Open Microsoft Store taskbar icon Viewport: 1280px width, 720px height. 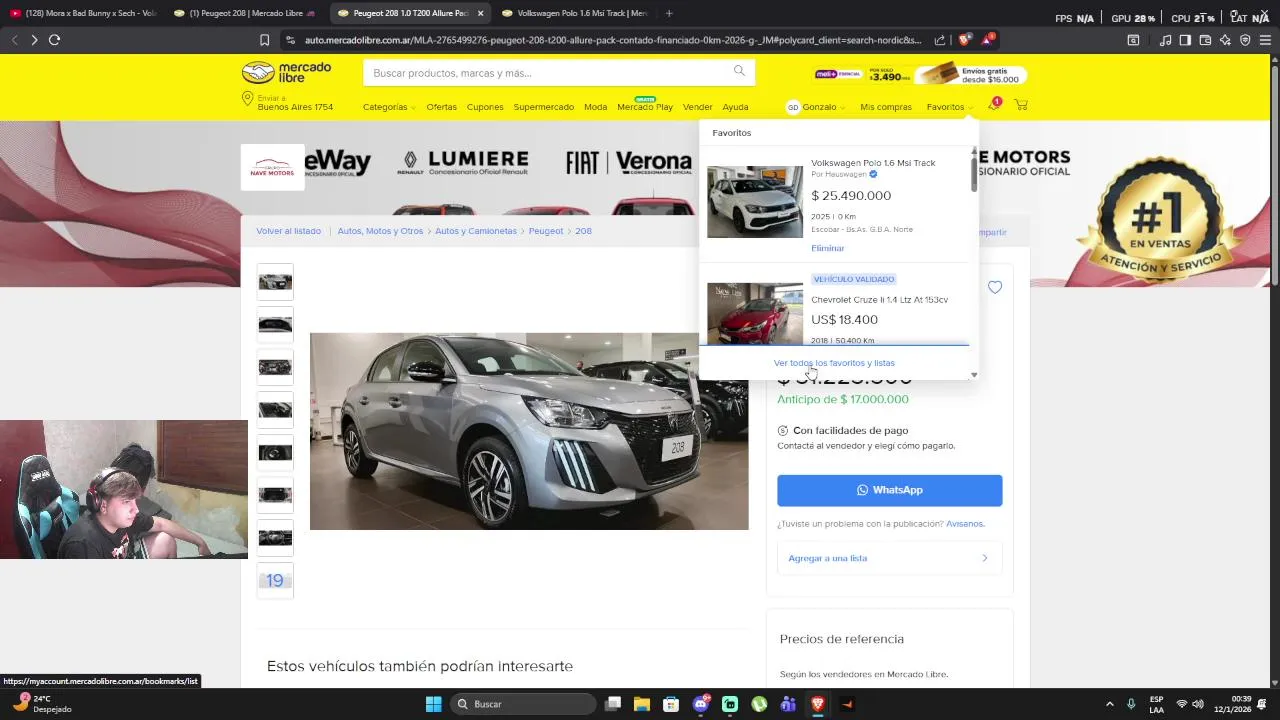(671, 704)
